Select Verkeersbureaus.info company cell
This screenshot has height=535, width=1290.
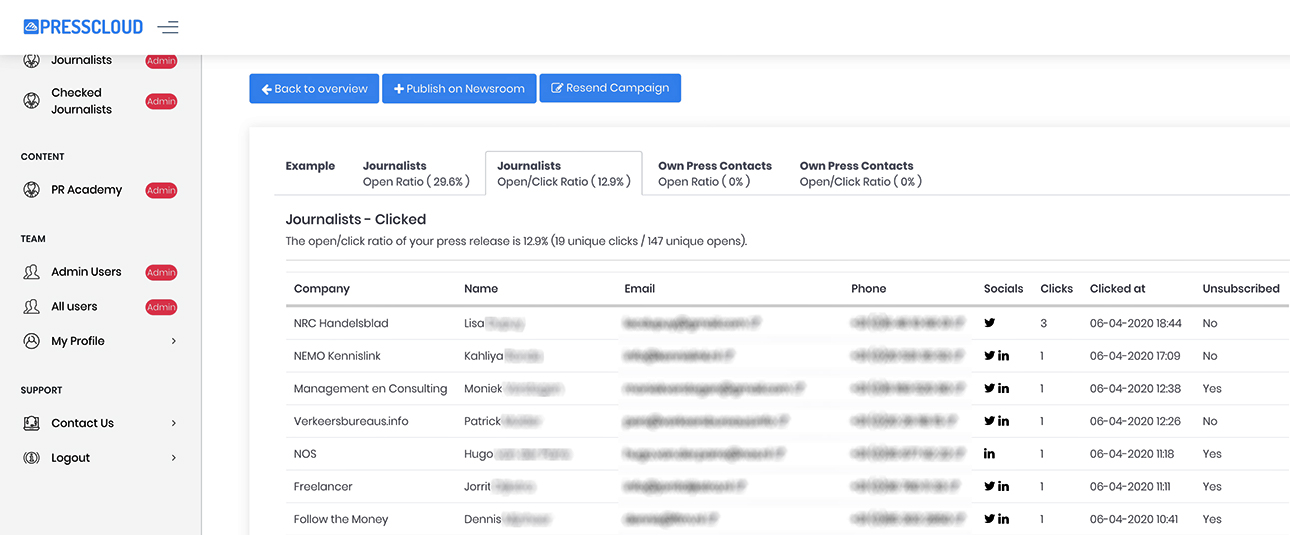(x=351, y=421)
